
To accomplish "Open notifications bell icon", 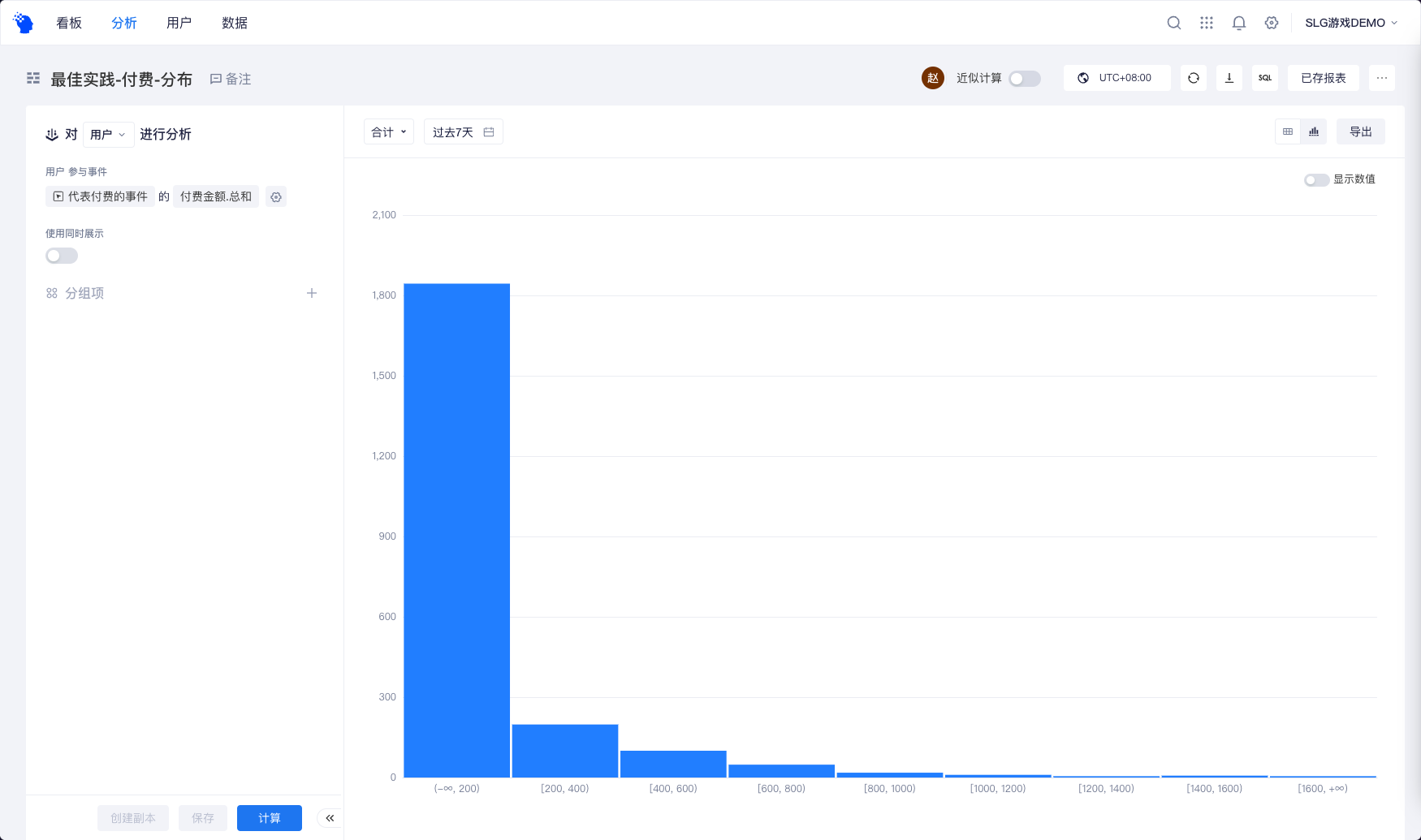I will click(x=1239, y=23).
